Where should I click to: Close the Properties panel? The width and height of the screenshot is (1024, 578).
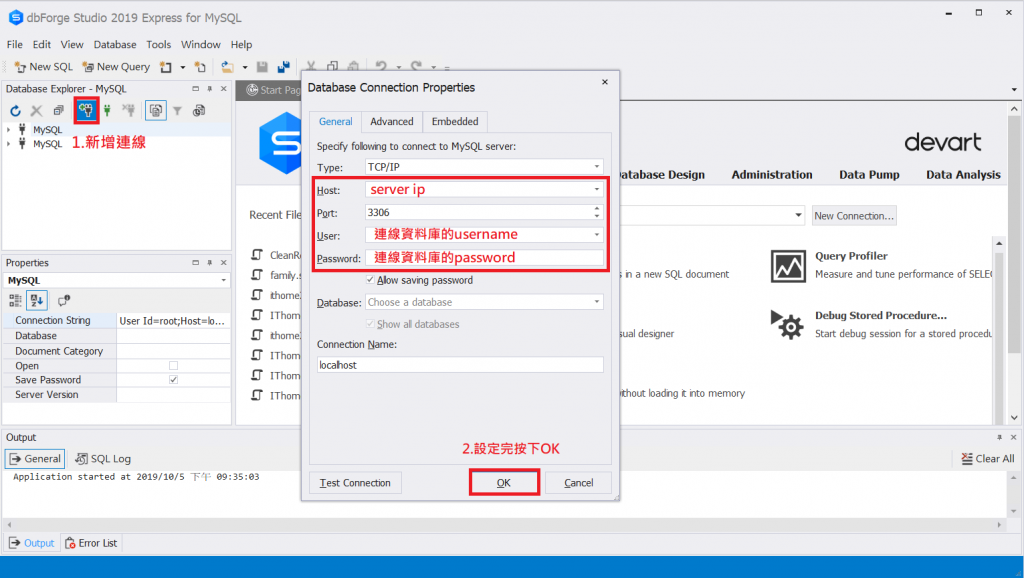[223, 263]
